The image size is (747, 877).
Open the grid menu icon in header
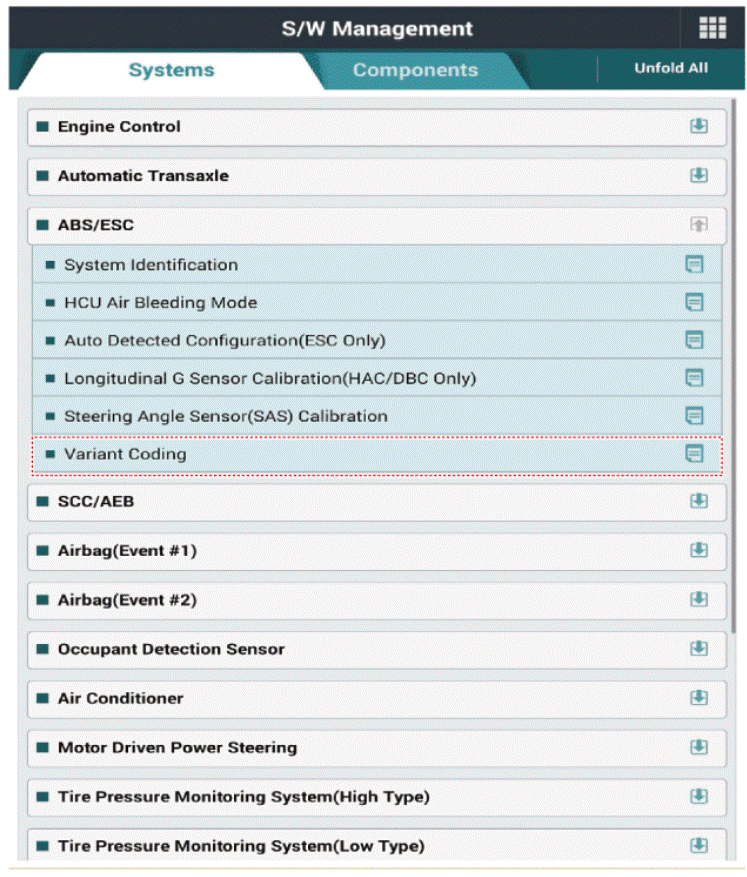711,28
